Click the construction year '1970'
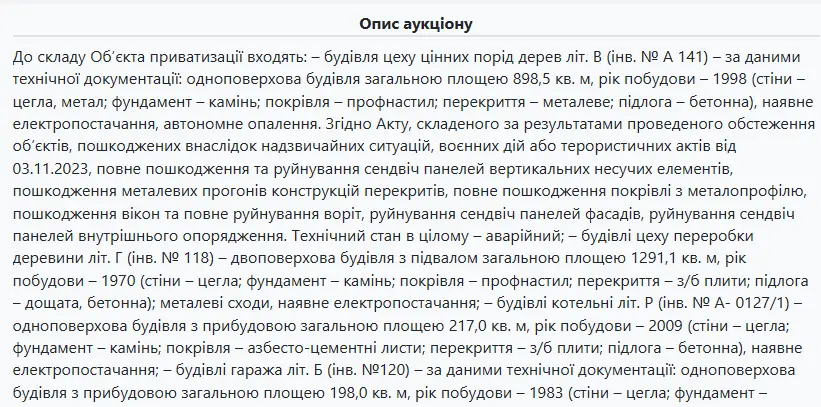Viewport: 821px width, 407px height. [121, 281]
